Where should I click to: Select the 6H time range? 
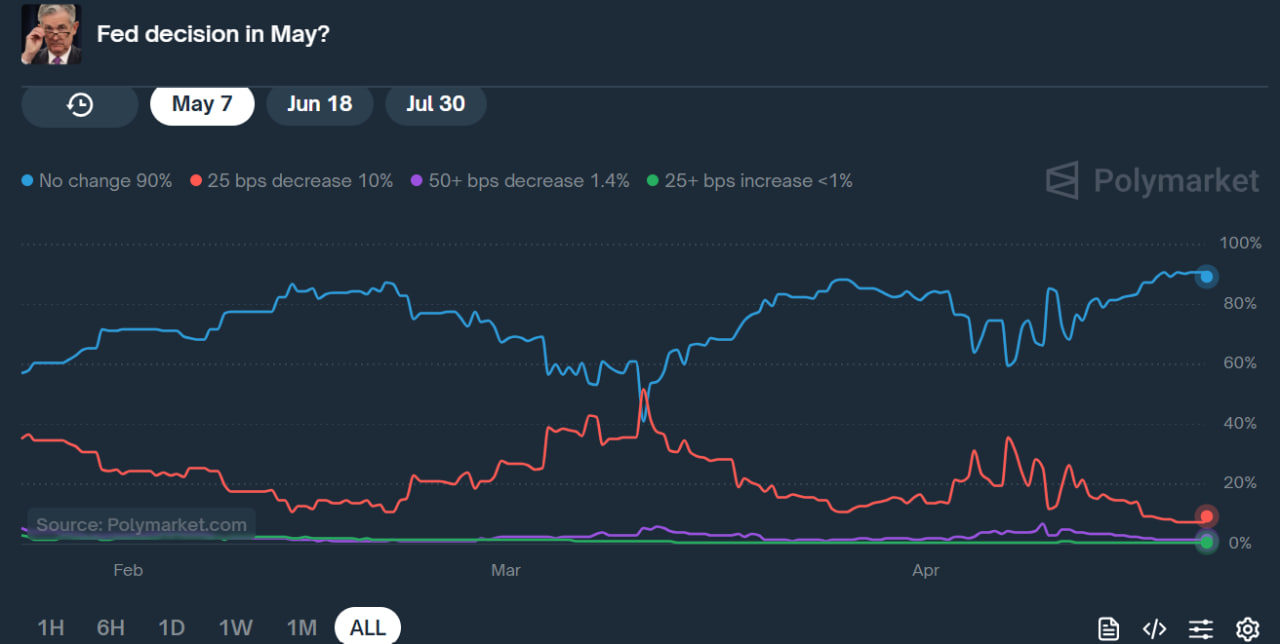pos(111,628)
